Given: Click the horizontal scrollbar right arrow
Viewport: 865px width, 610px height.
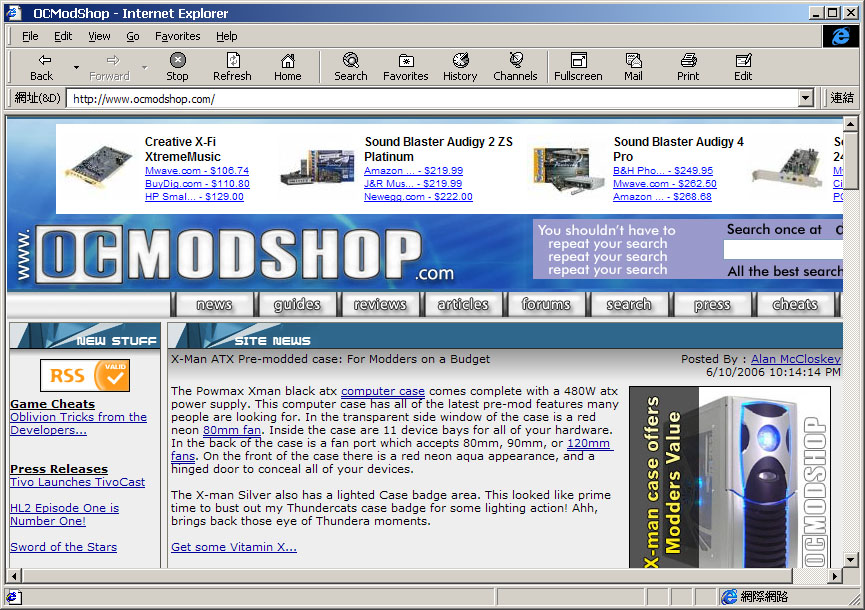Looking at the screenshot, I should click(x=835, y=576).
